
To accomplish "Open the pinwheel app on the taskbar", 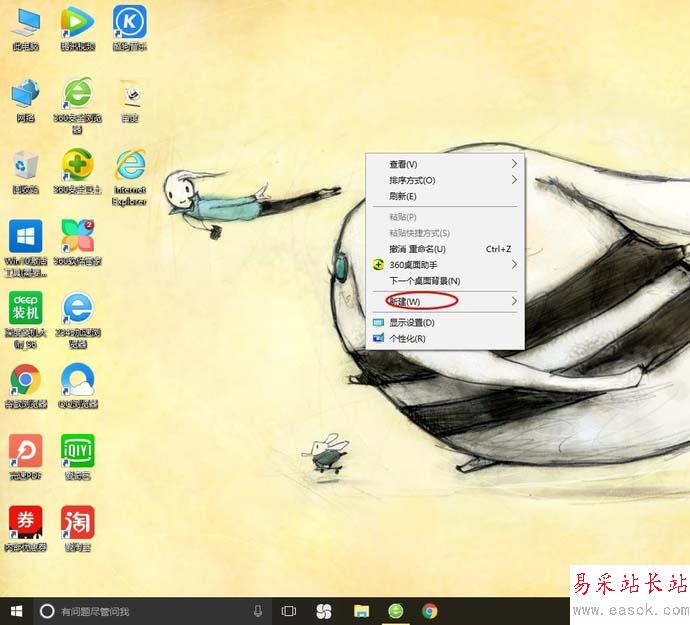I will [x=324, y=611].
